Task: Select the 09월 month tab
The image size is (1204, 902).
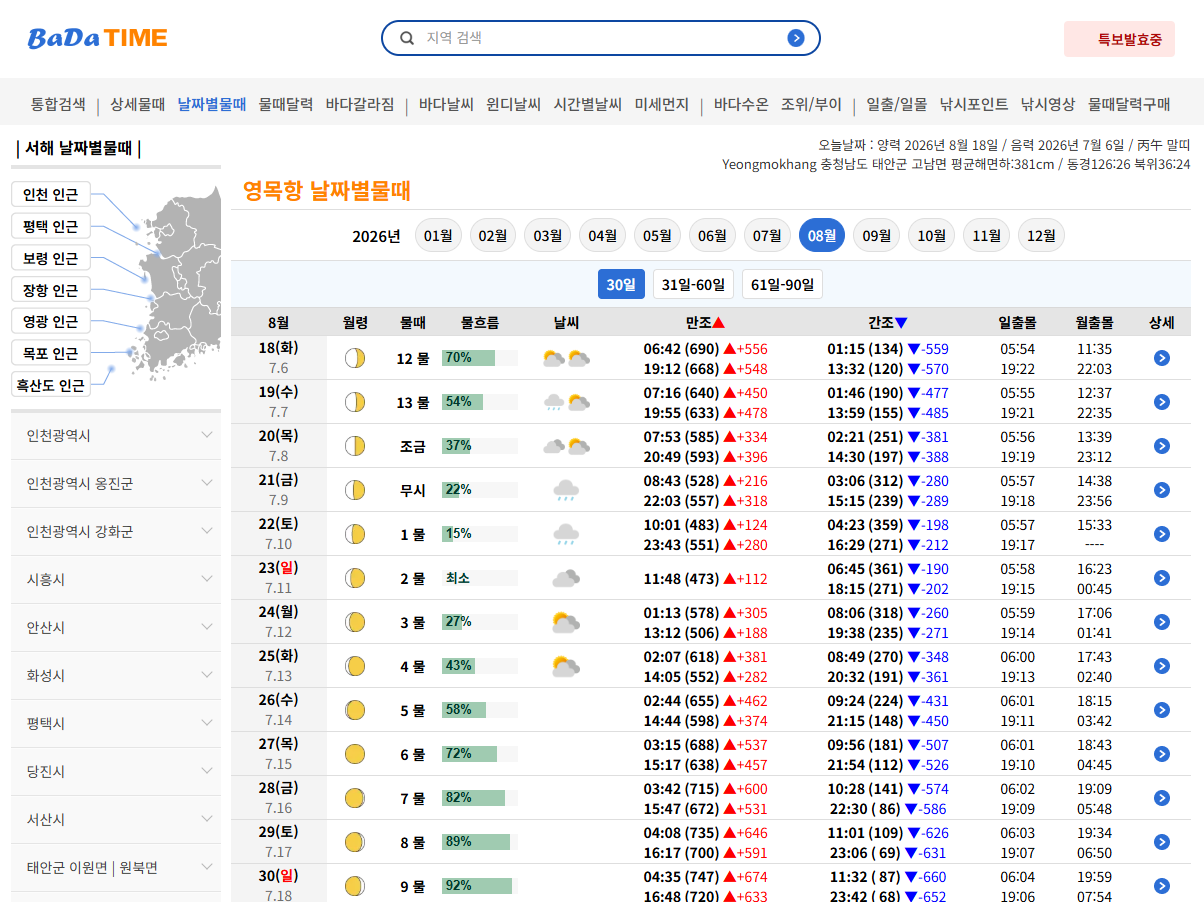Action: [x=877, y=236]
